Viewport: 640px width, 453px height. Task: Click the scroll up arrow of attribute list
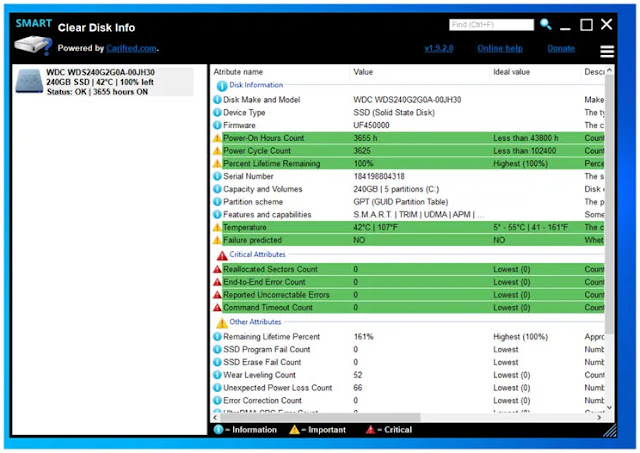(x=609, y=70)
